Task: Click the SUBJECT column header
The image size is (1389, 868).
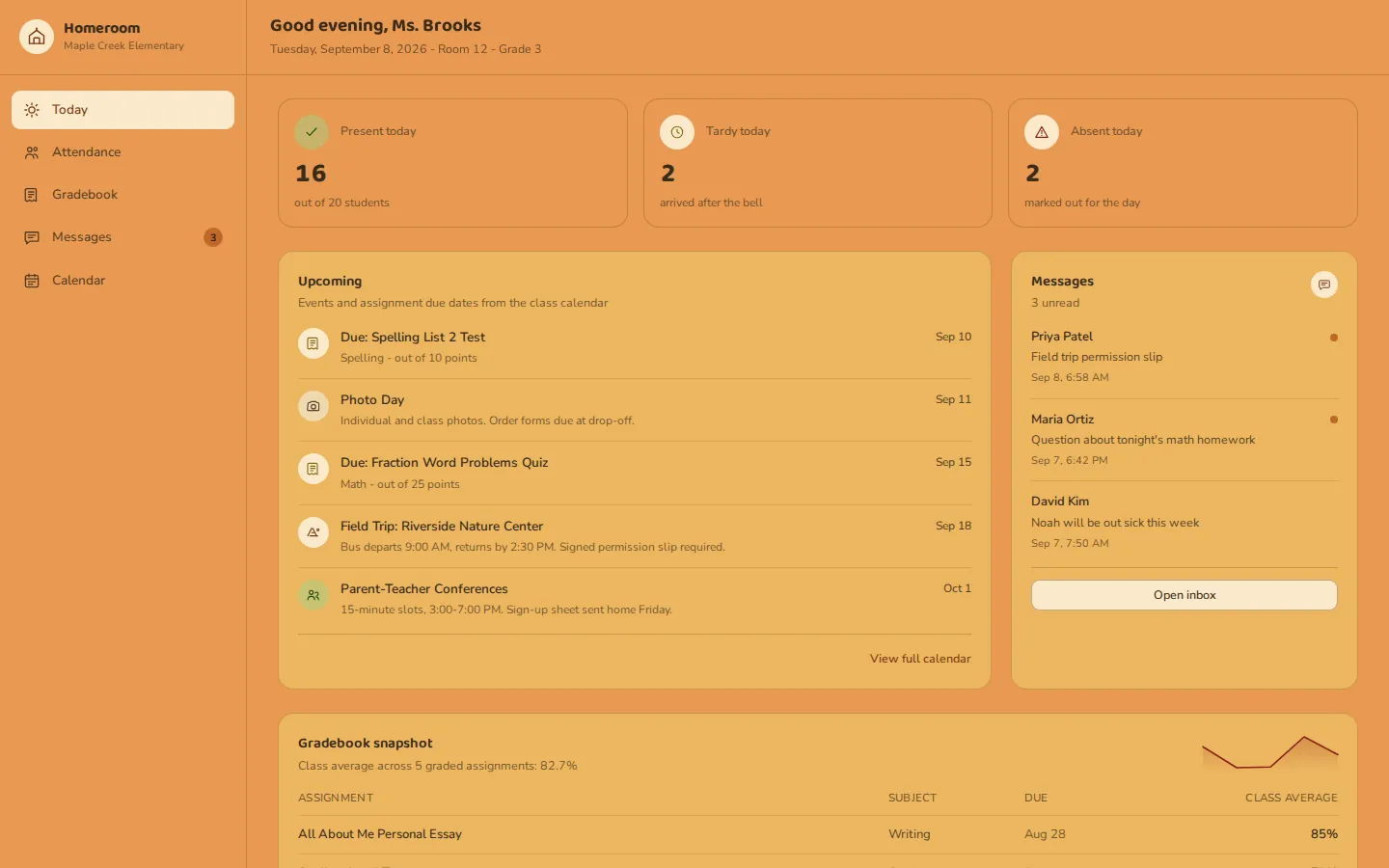Action: [x=912, y=798]
